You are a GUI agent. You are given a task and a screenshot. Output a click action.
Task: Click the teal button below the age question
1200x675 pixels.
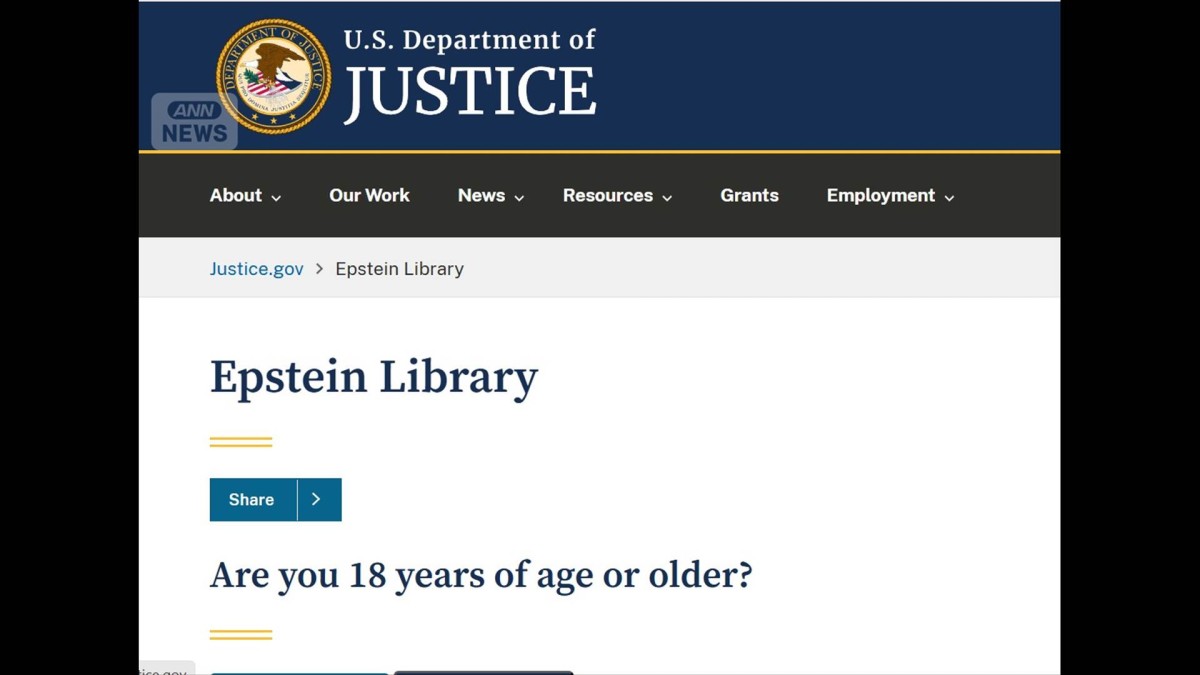[x=299, y=672]
